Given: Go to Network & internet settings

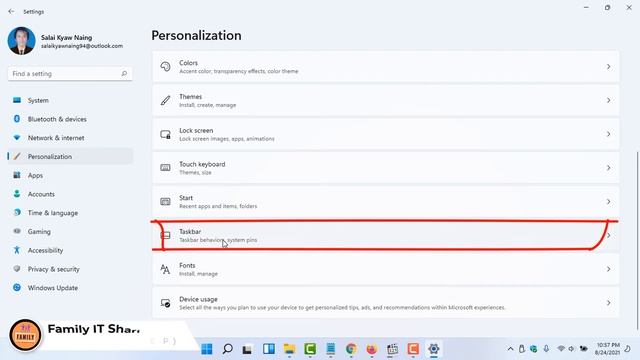Looking at the screenshot, I should 70,138.
